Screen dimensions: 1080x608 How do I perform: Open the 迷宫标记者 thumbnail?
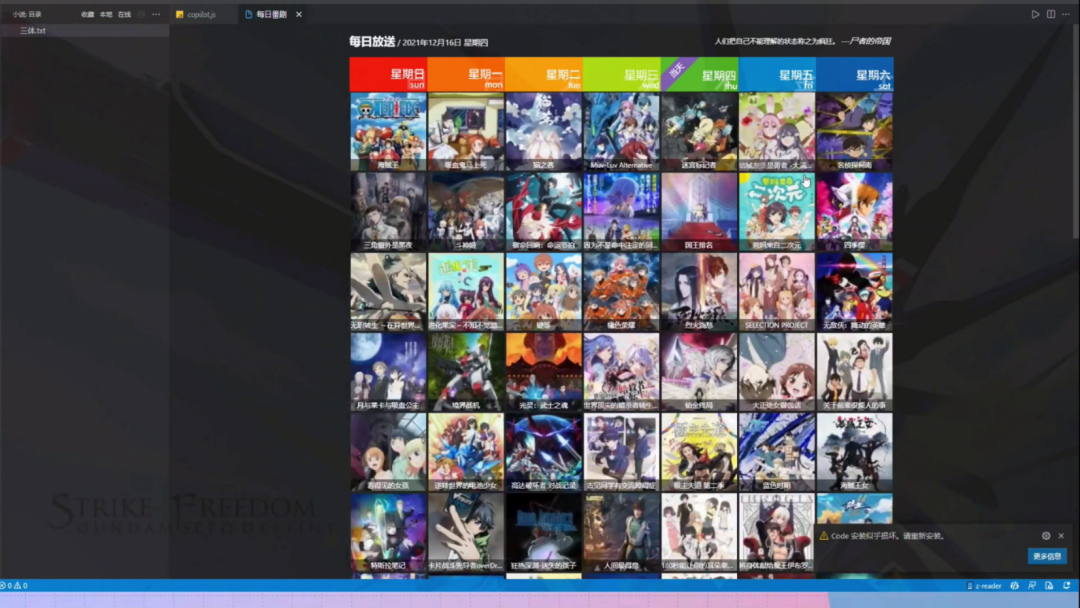(x=700, y=132)
